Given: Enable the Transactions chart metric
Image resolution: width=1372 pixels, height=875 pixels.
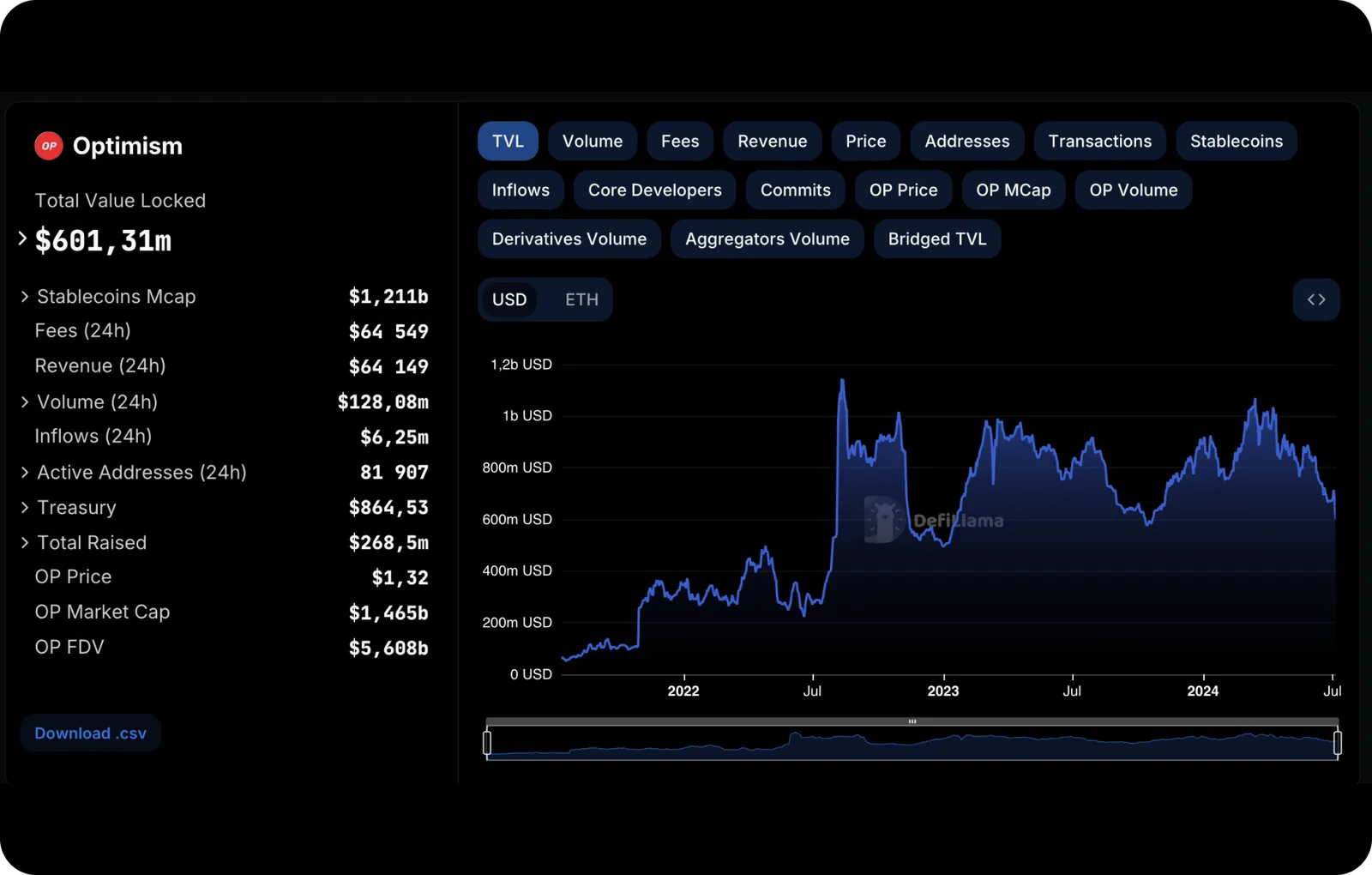Looking at the screenshot, I should click(1100, 141).
